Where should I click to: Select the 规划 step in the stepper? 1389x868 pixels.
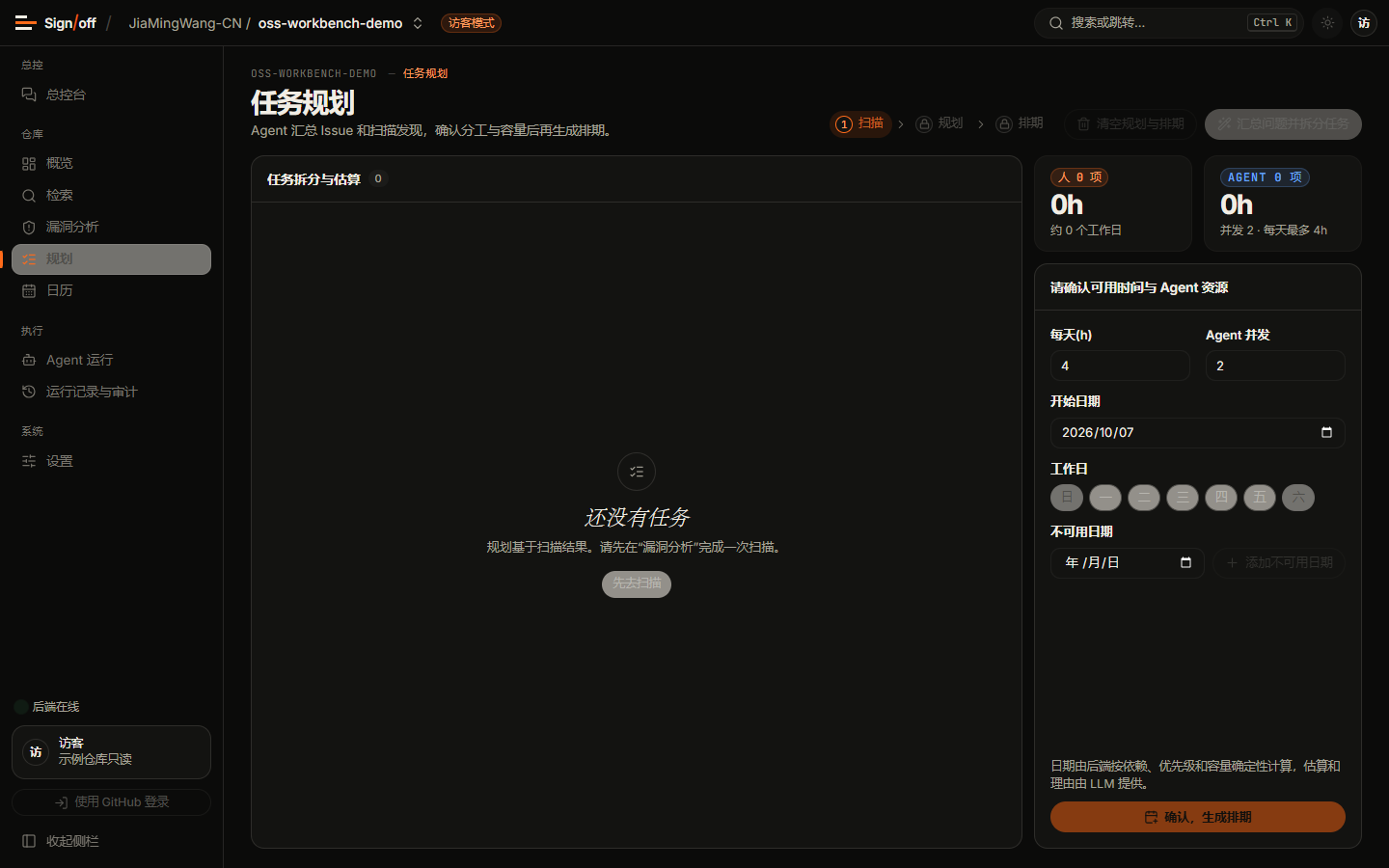coord(940,123)
